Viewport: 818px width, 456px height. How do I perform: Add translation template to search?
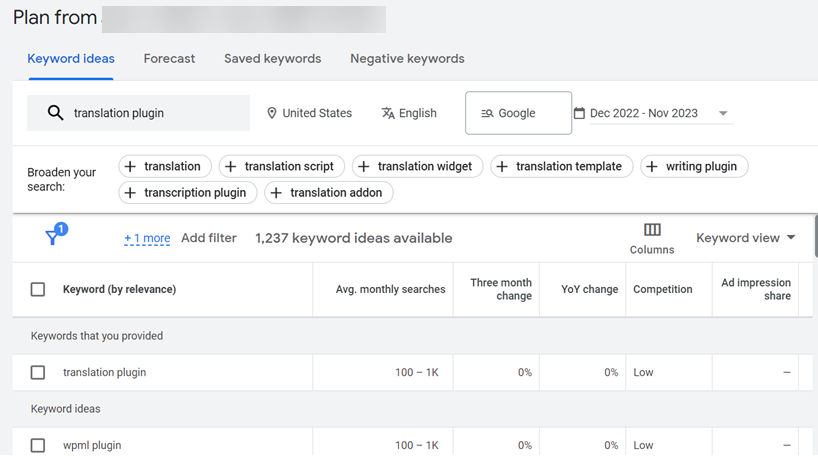click(562, 166)
